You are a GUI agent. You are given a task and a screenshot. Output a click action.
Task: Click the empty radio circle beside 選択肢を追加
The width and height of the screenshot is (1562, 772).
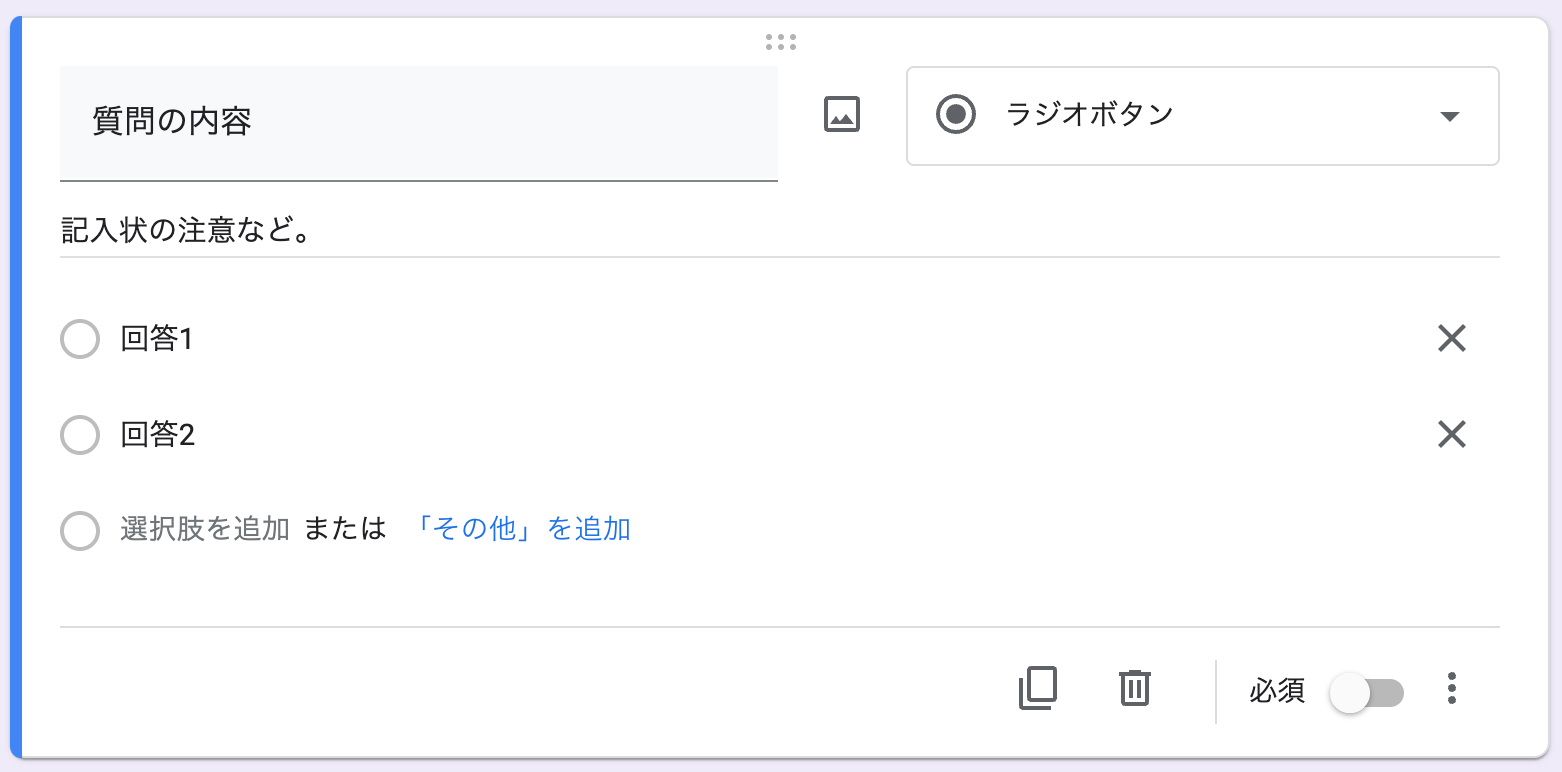pyautogui.click(x=80, y=531)
